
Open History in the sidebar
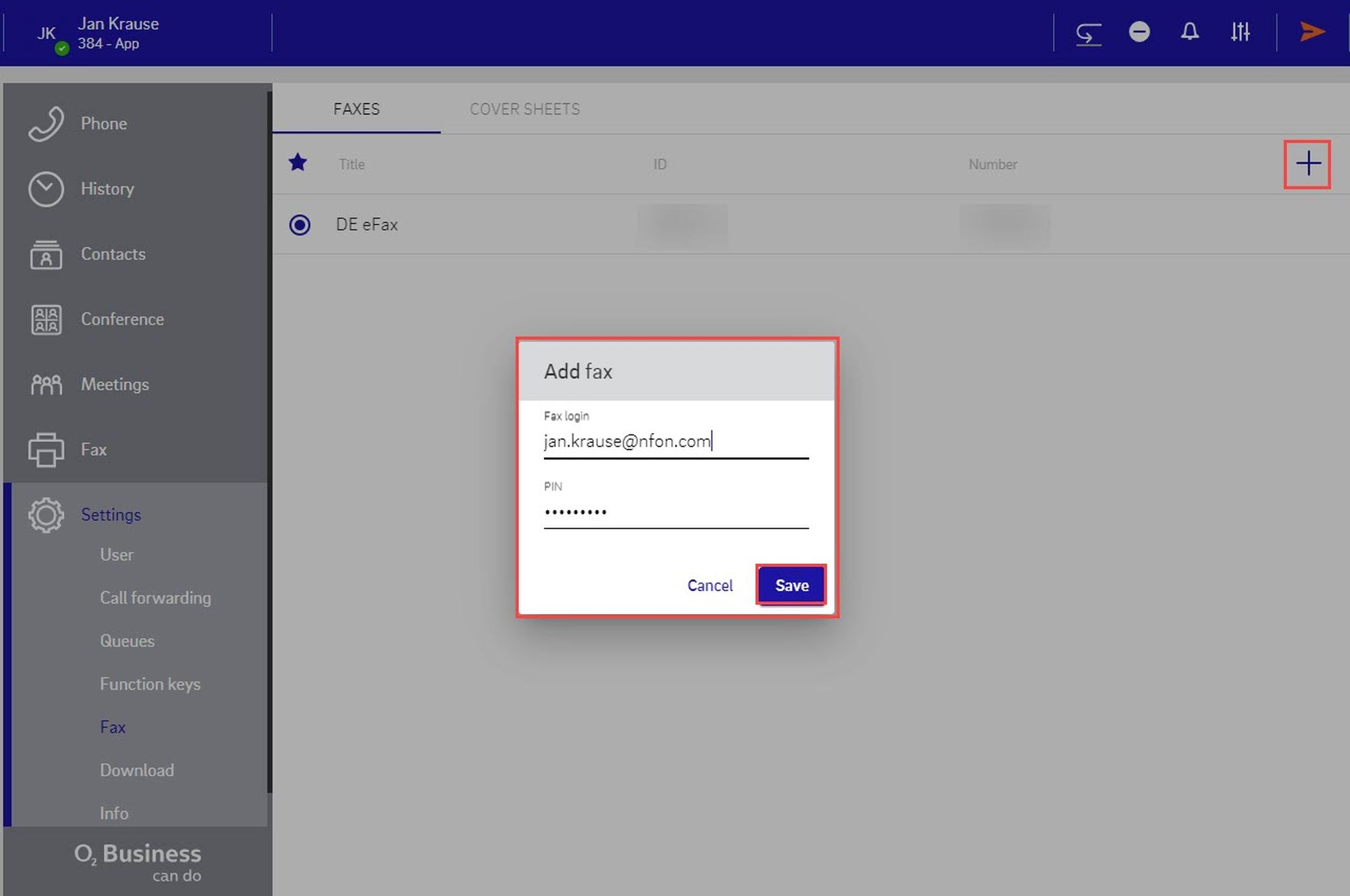[x=107, y=189]
